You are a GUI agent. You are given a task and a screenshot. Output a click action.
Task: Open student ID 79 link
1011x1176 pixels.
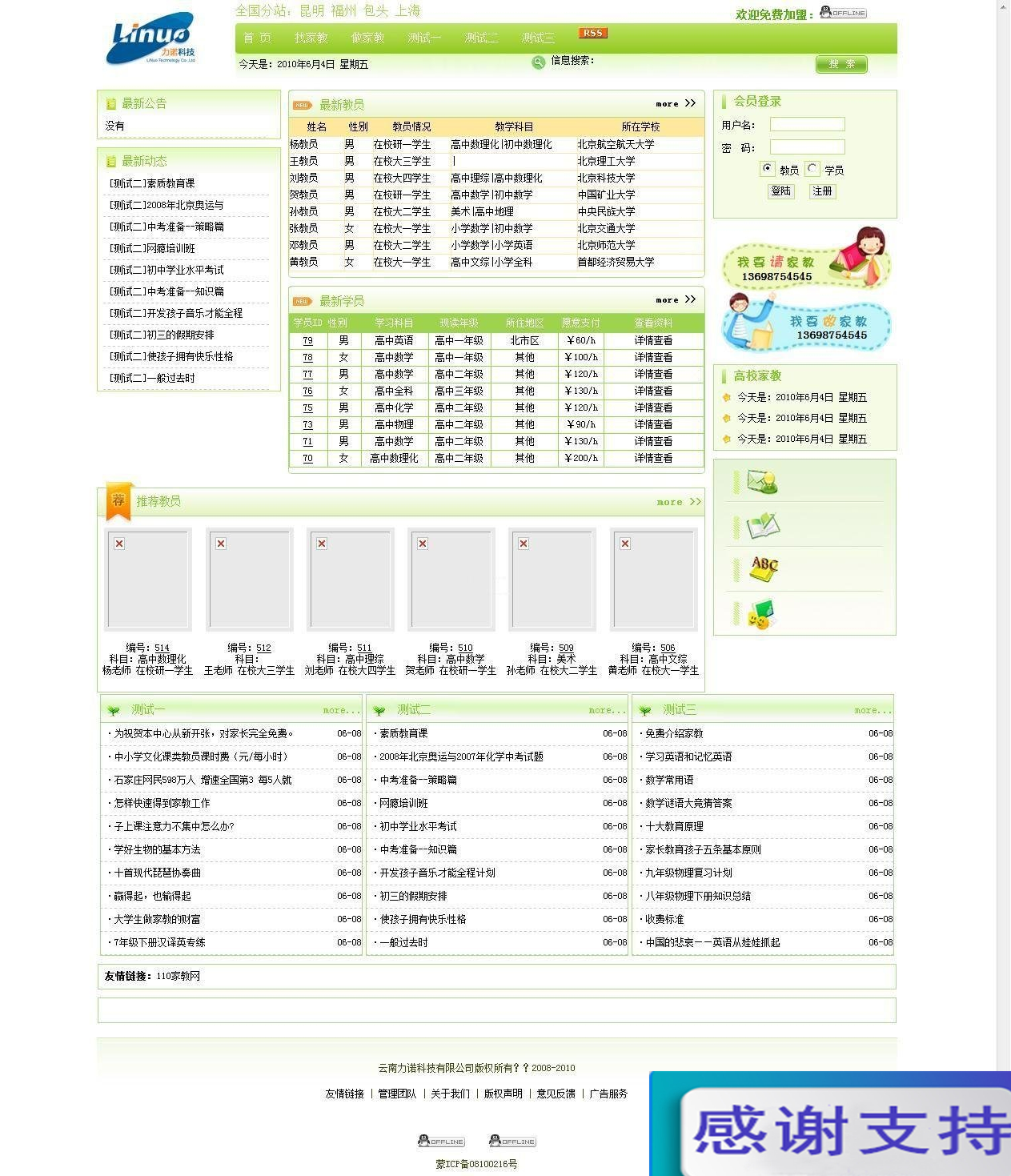coord(307,340)
